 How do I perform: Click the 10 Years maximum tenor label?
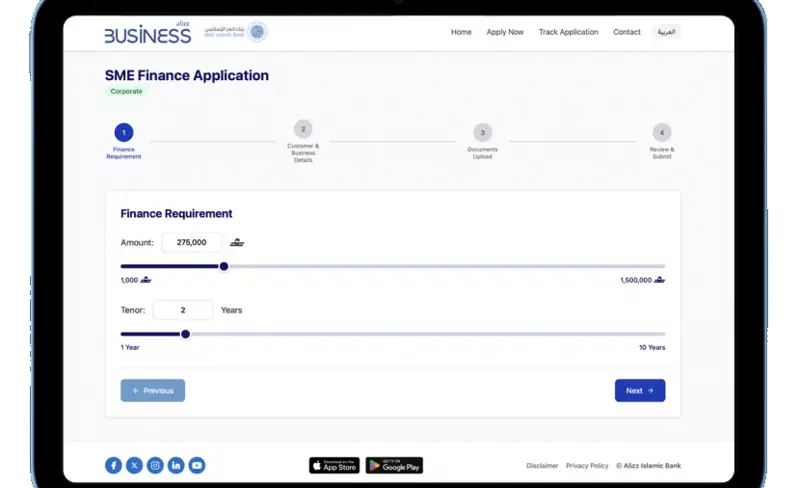click(x=652, y=347)
